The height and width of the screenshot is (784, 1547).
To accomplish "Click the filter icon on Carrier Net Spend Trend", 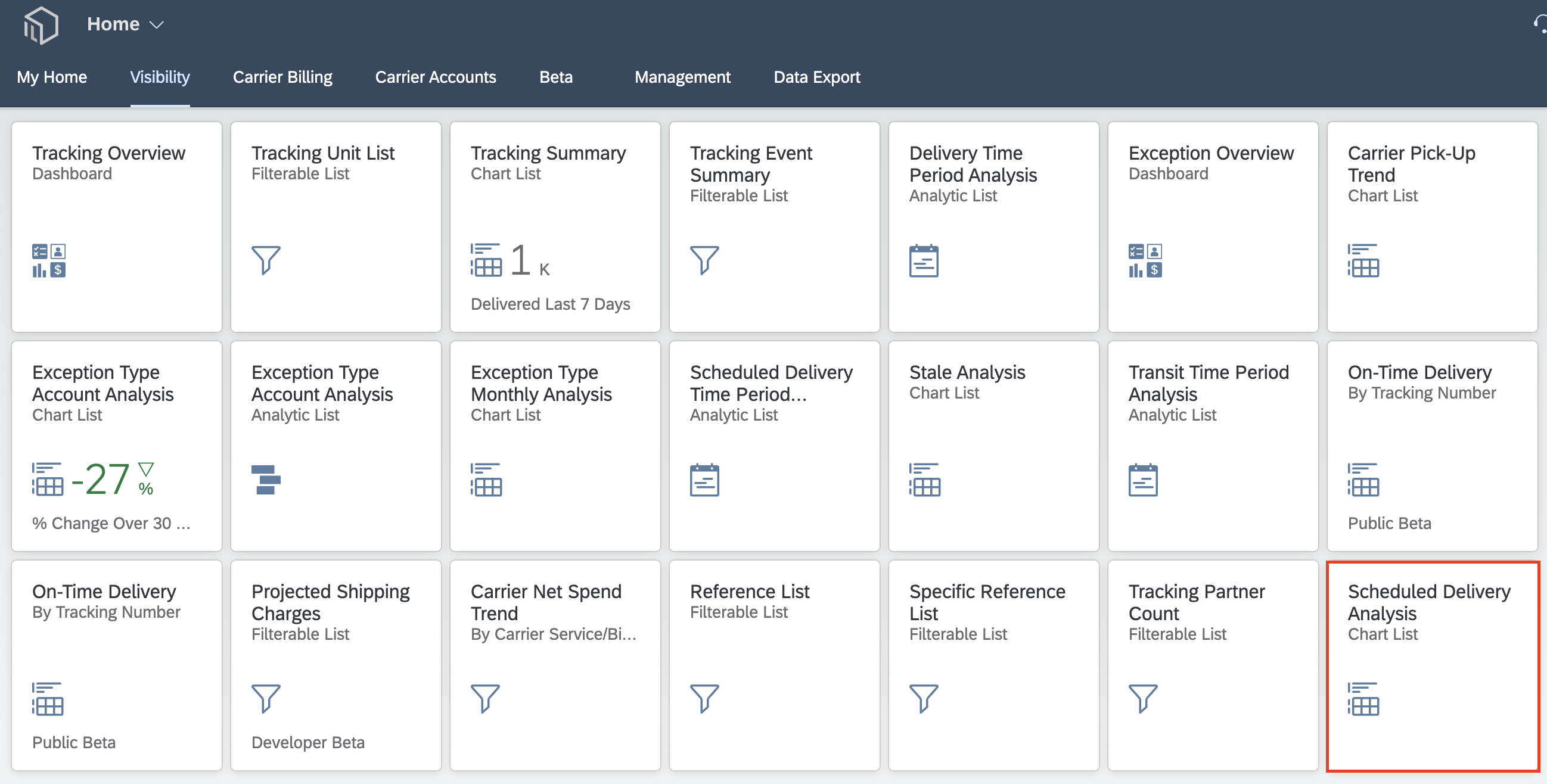I will tap(485, 699).
